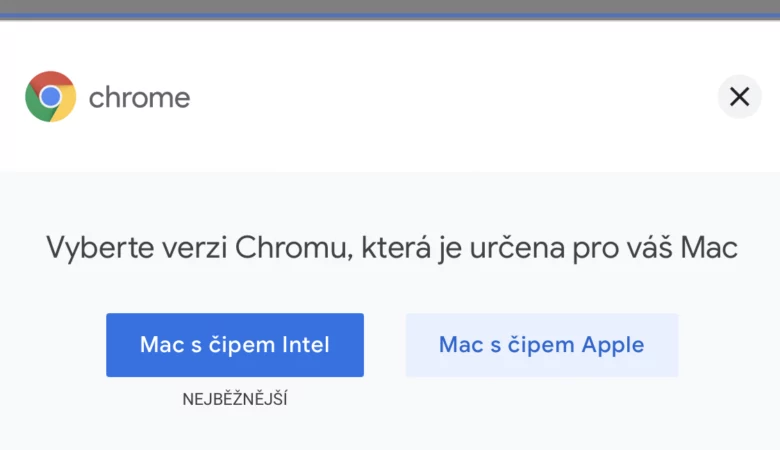Tap the round X button at top right
Screen dimensions: 780x450
pos(739,97)
